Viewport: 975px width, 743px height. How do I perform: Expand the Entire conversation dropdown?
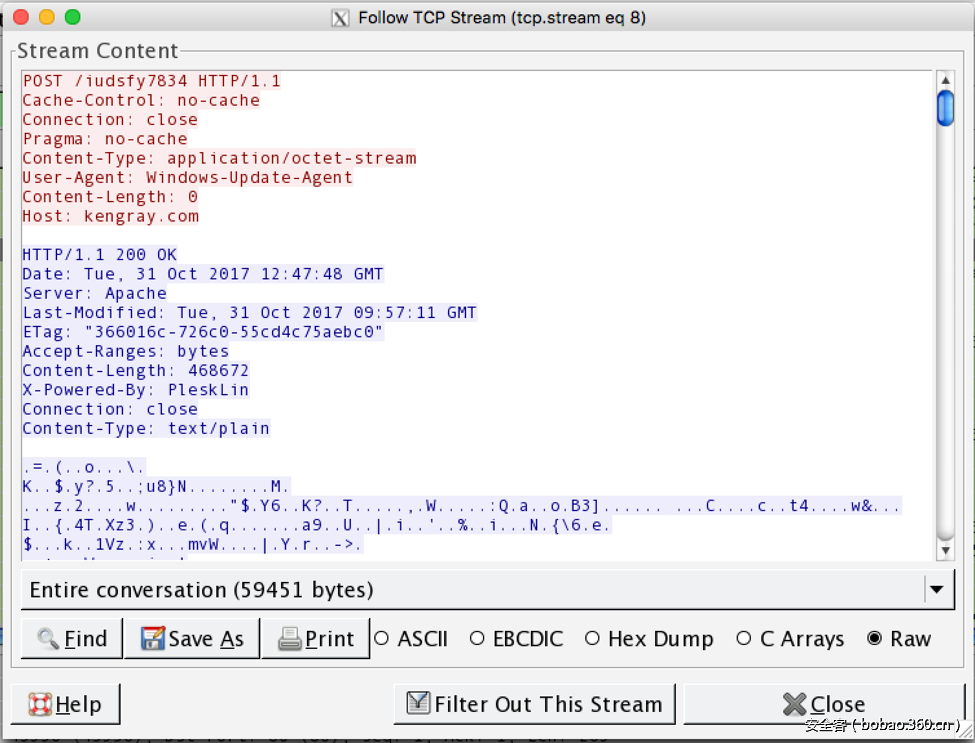(x=936, y=590)
